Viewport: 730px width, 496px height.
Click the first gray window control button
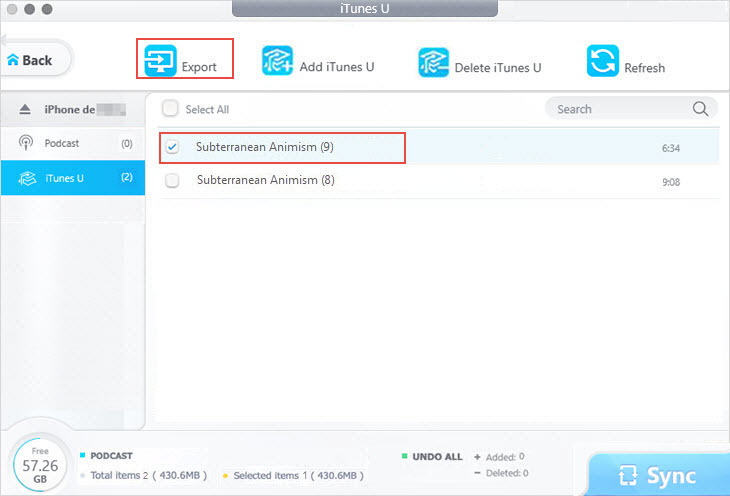tap(12, 9)
